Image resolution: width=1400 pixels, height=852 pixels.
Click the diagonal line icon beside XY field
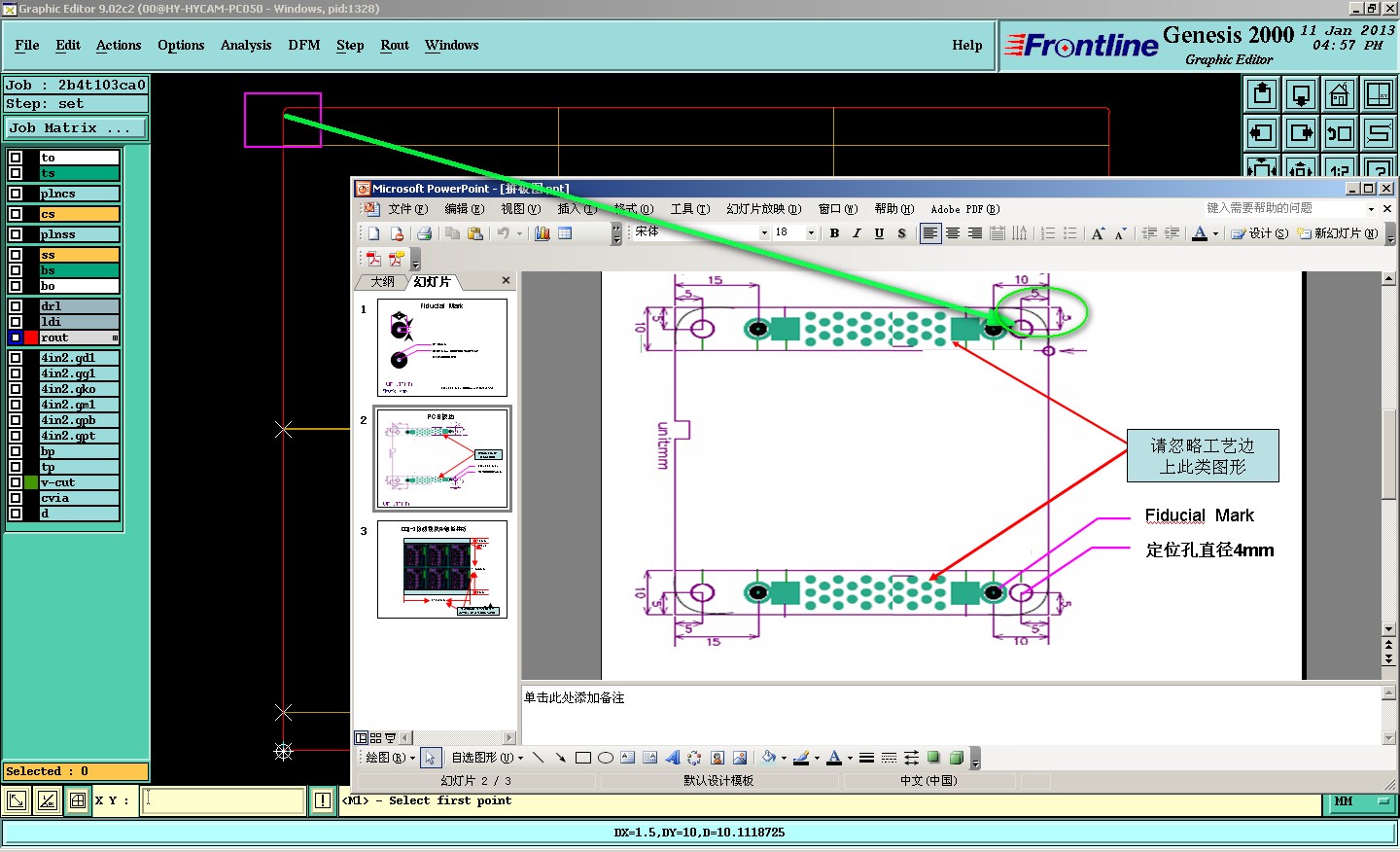click(47, 800)
